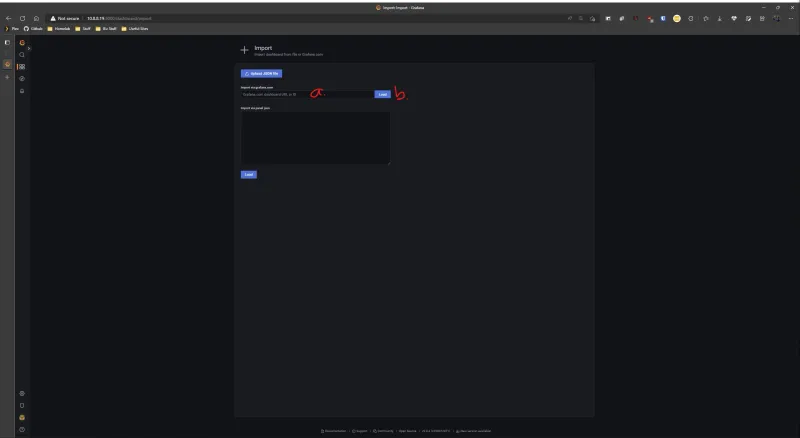Open the Explore compass icon in sidebar
Screen dimensions: 800x438
(22, 79)
